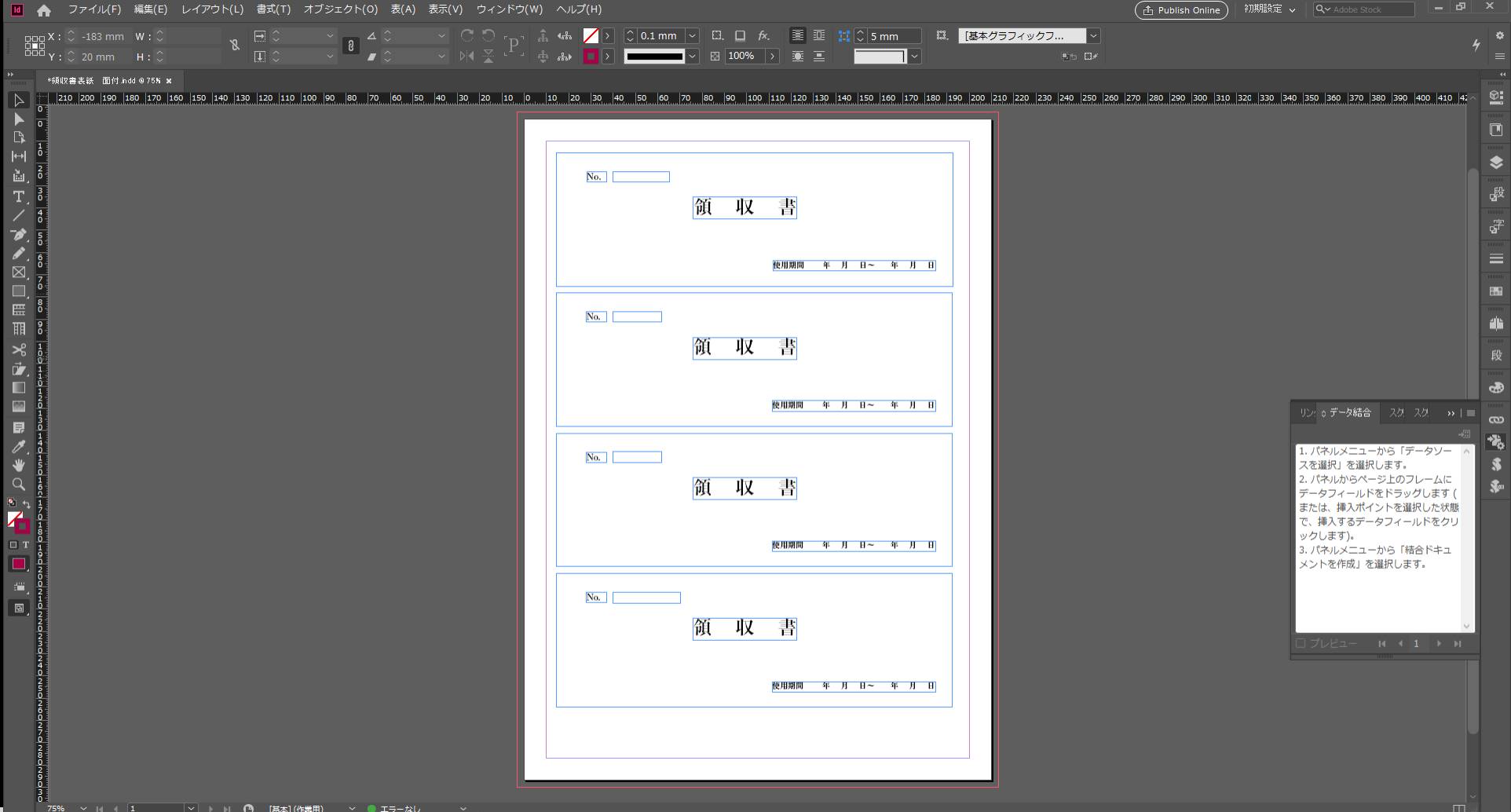Click the fill color none swatch in control bar
This screenshot has width=1511, height=812.
(591, 36)
